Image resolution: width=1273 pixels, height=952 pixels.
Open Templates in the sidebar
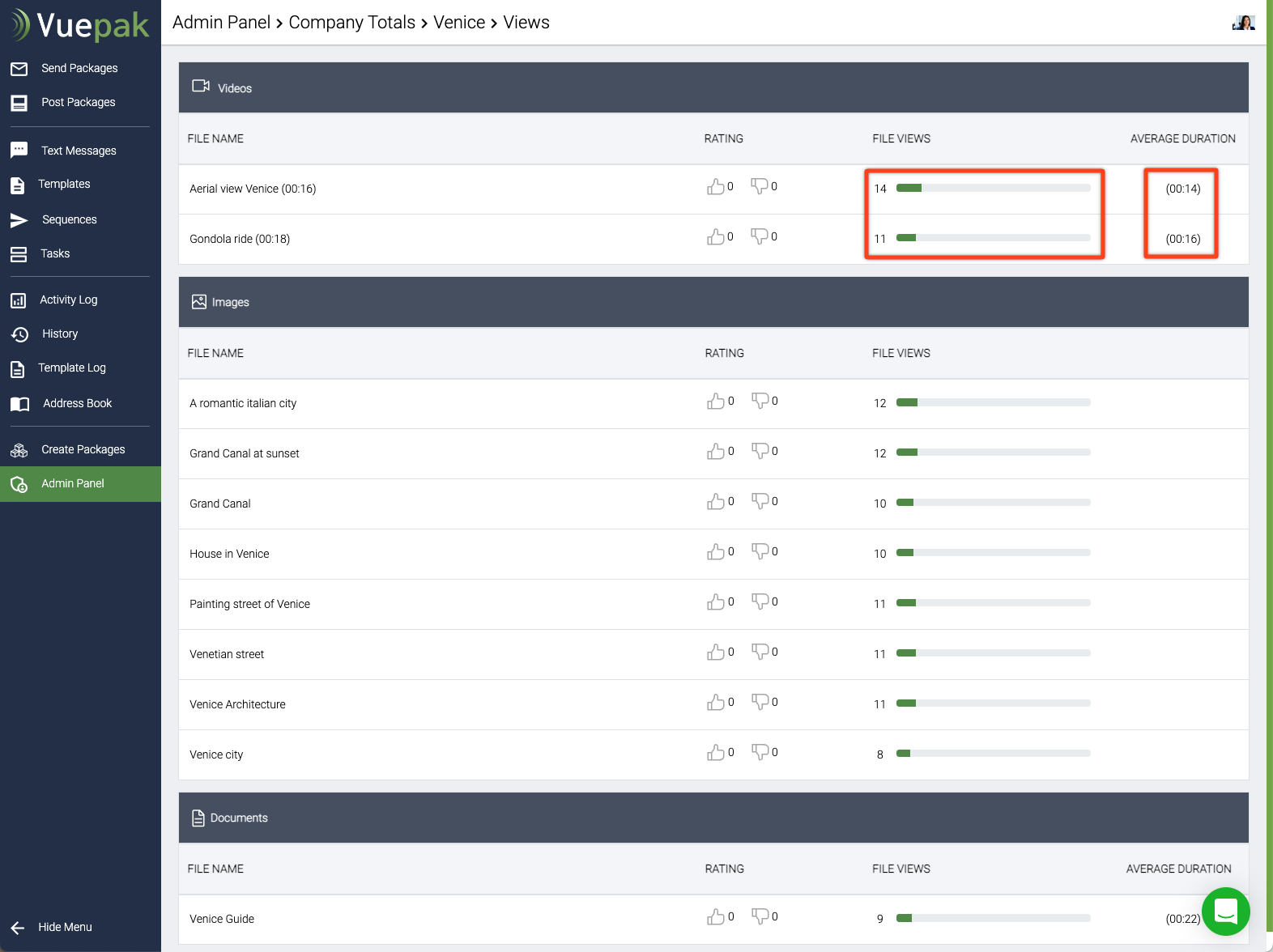64,185
